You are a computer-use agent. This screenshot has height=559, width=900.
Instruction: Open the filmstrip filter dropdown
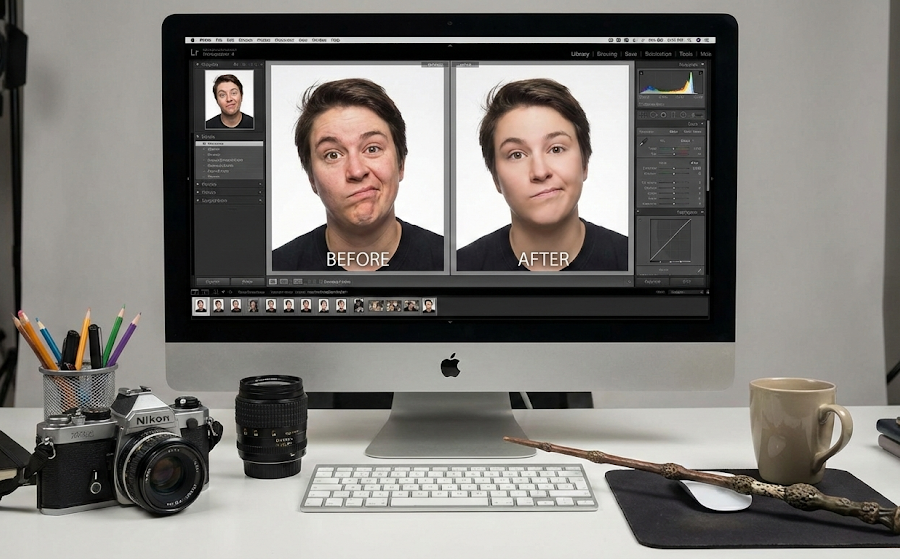tap(686, 292)
